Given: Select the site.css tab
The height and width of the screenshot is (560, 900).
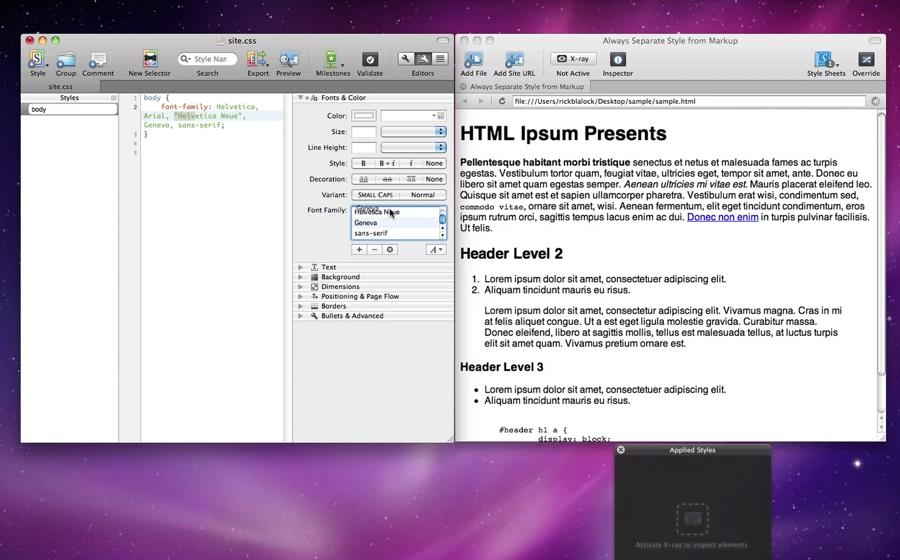Looking at the screenshot, I should point(60,87).
